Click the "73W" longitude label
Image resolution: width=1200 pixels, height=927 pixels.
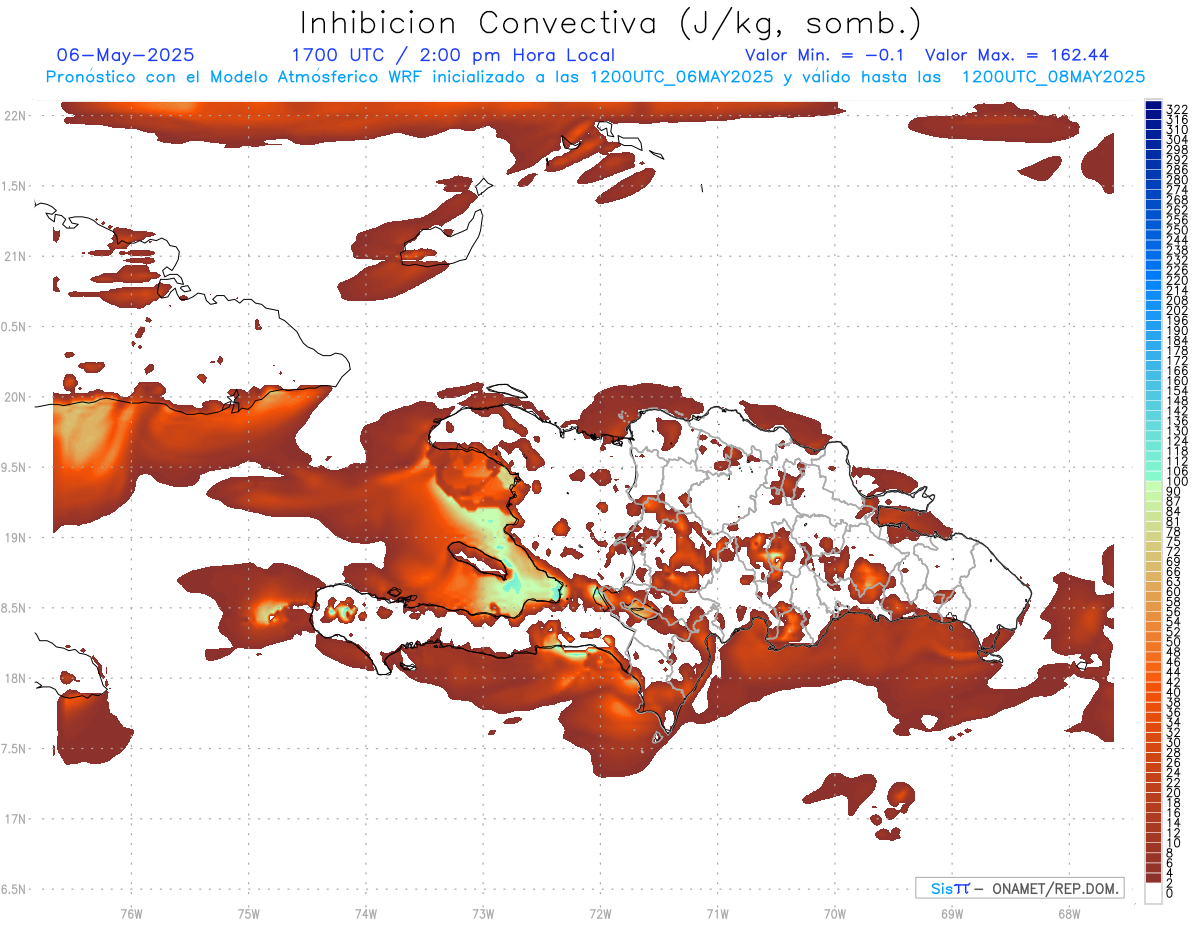tap(483, 913)
